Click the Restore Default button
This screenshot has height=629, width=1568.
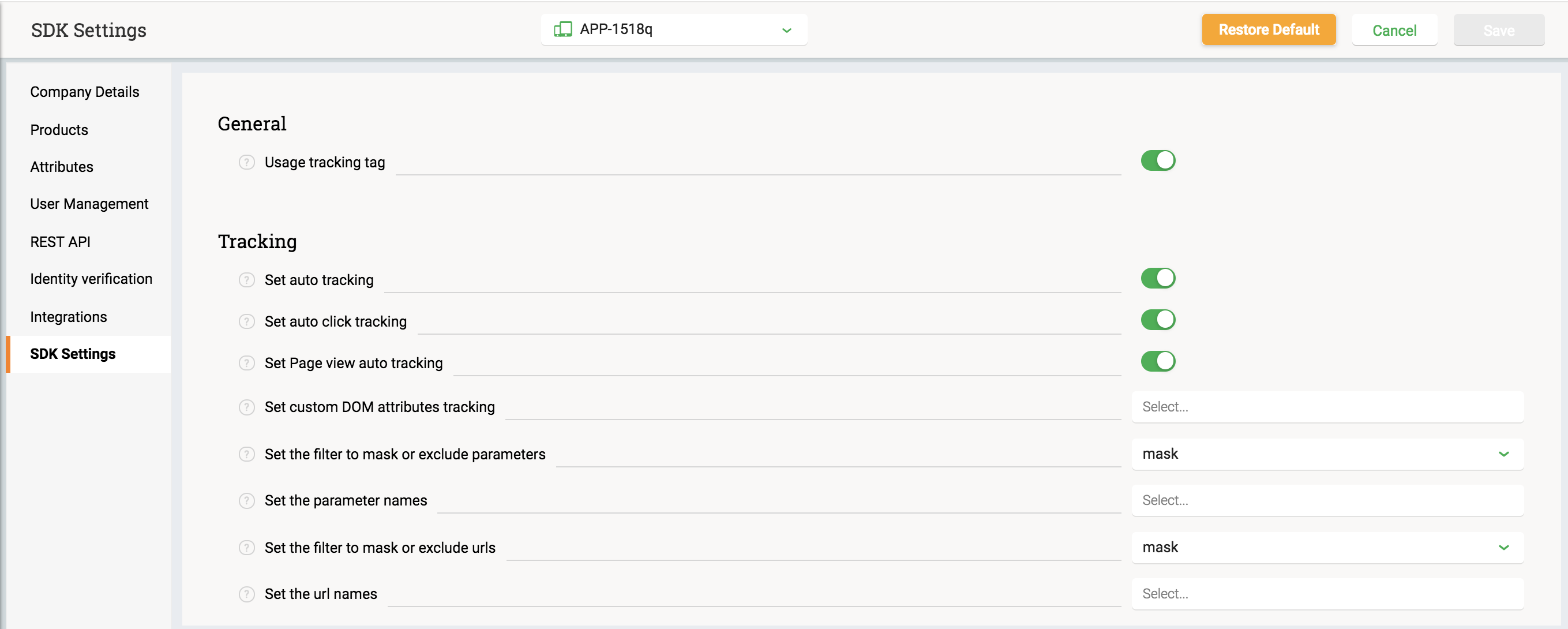(x=1269, y=29)
